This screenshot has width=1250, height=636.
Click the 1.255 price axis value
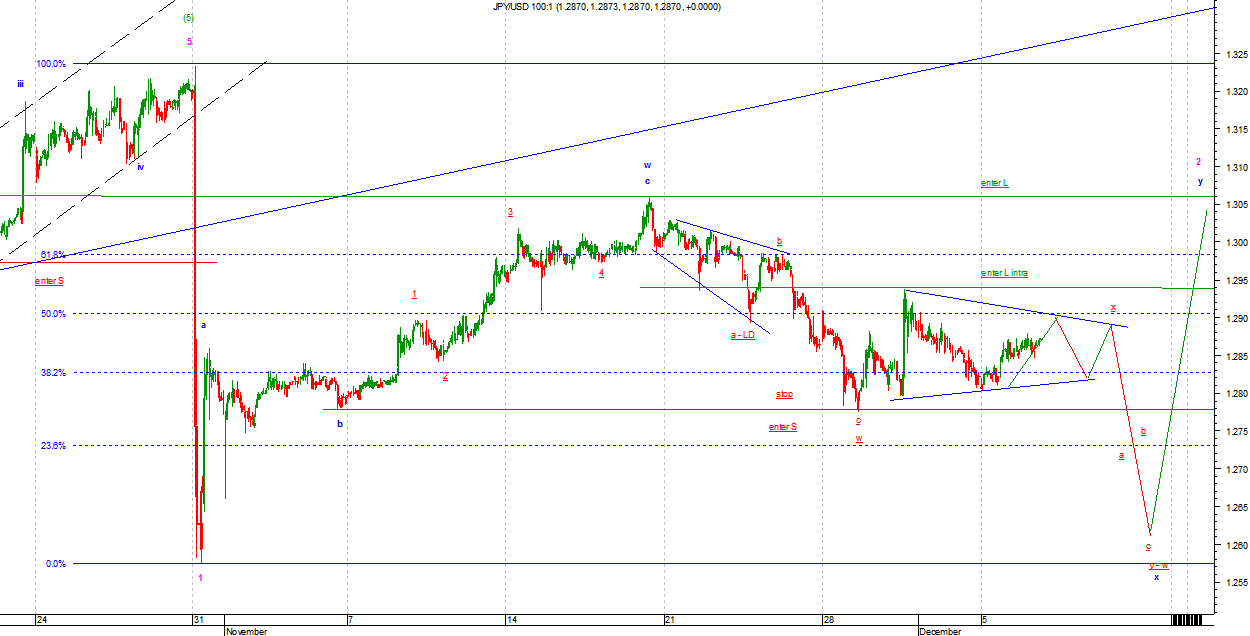click(1232, 583)
